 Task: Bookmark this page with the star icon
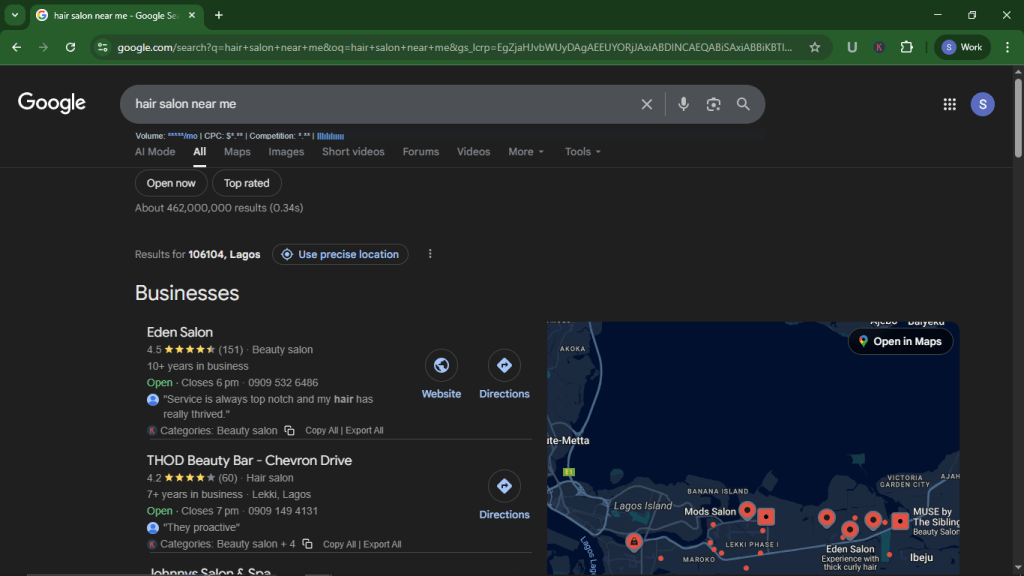click(815, 46)
